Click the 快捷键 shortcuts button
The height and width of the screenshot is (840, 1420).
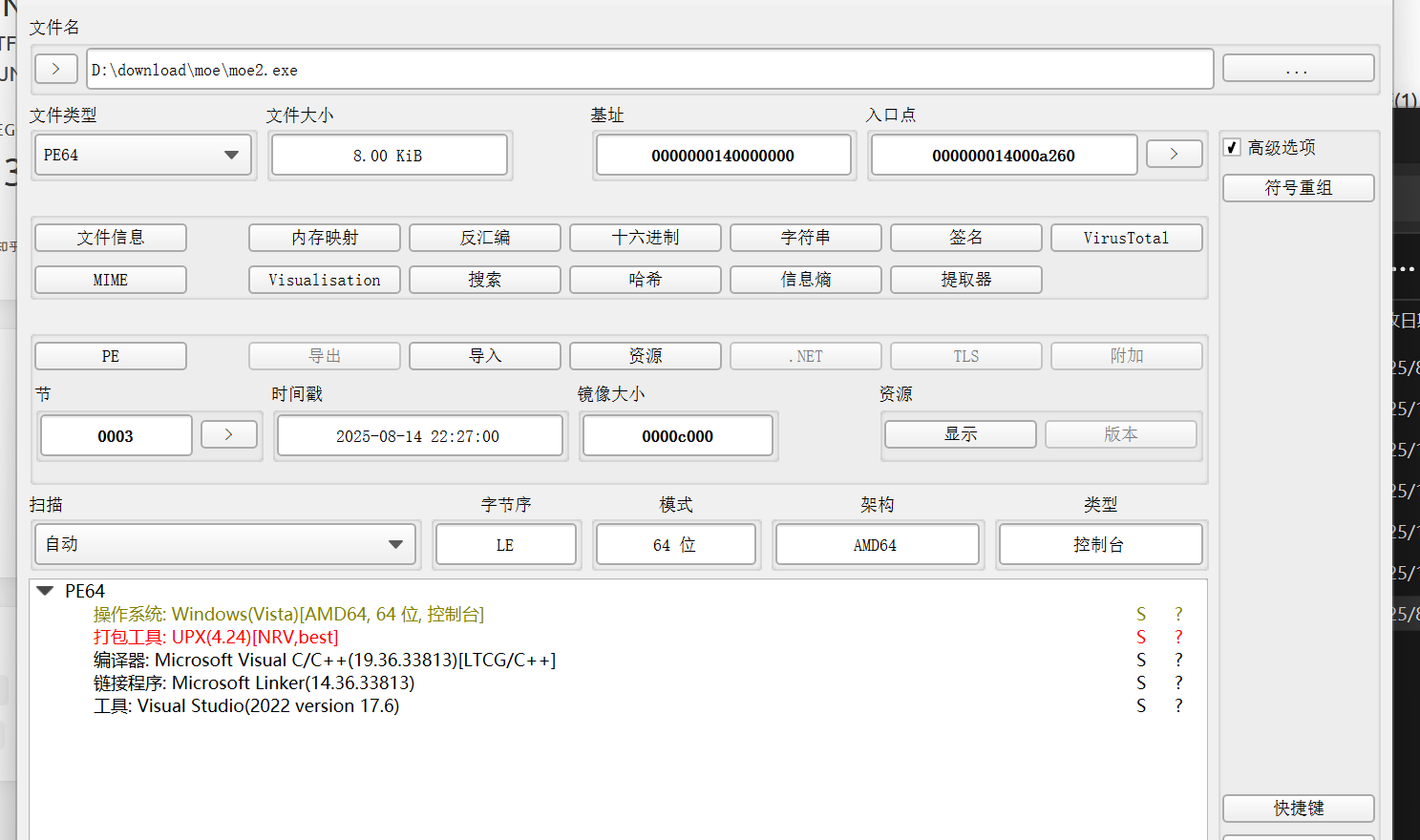(x=1298, y=808)
